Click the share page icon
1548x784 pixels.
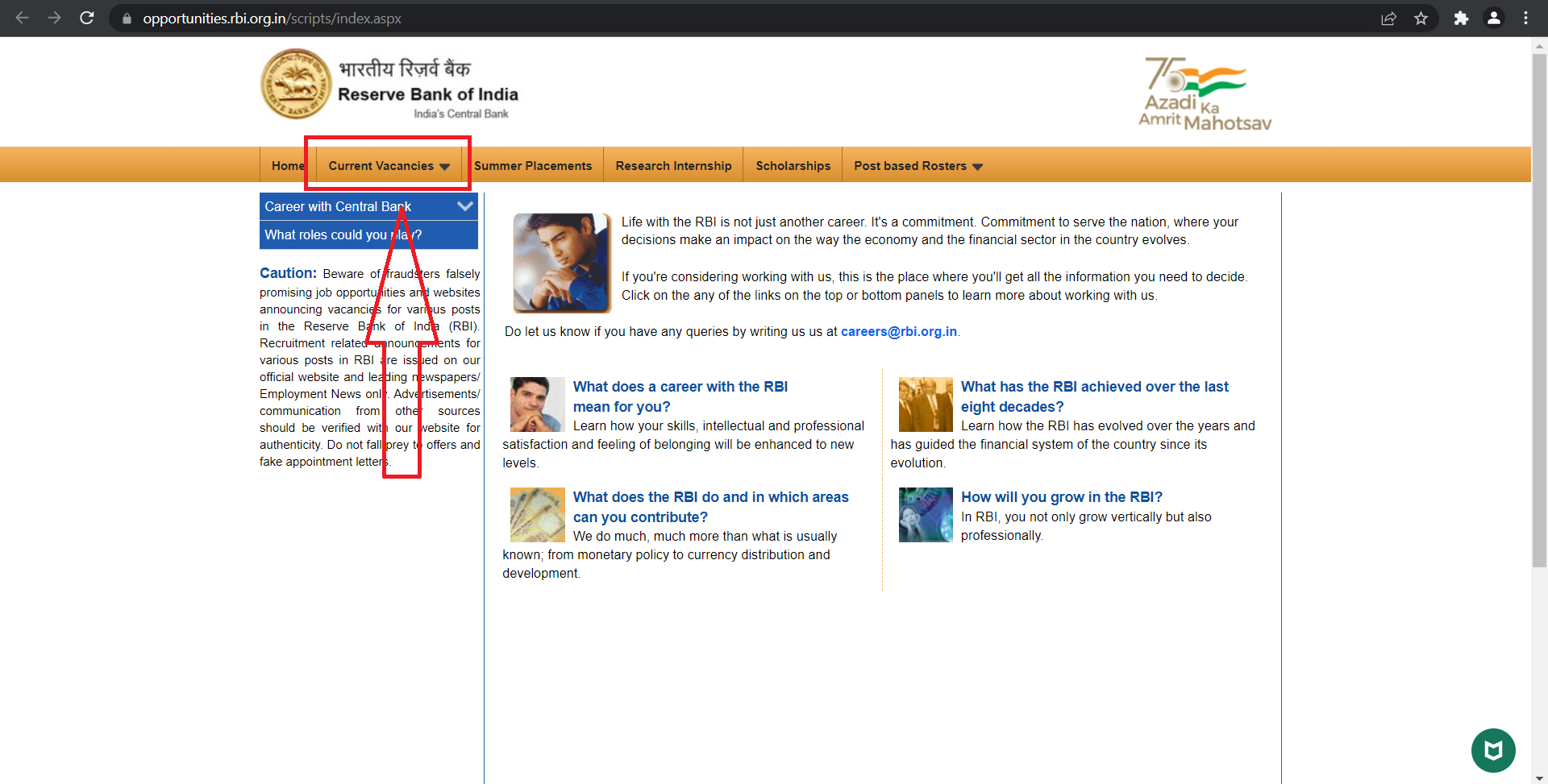tap(1388, 18)
